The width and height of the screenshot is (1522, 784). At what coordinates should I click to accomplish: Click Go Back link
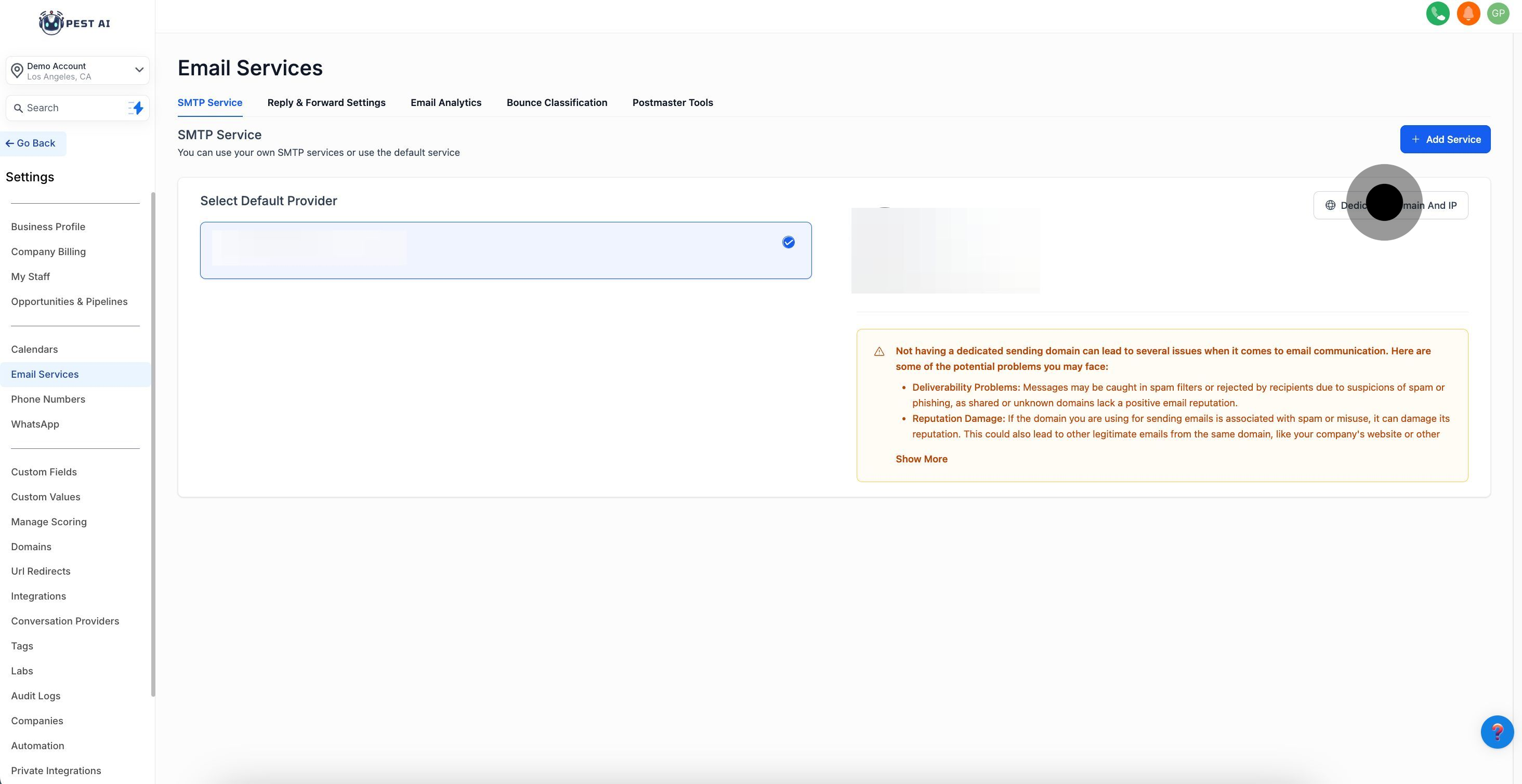tap(31, 143)
